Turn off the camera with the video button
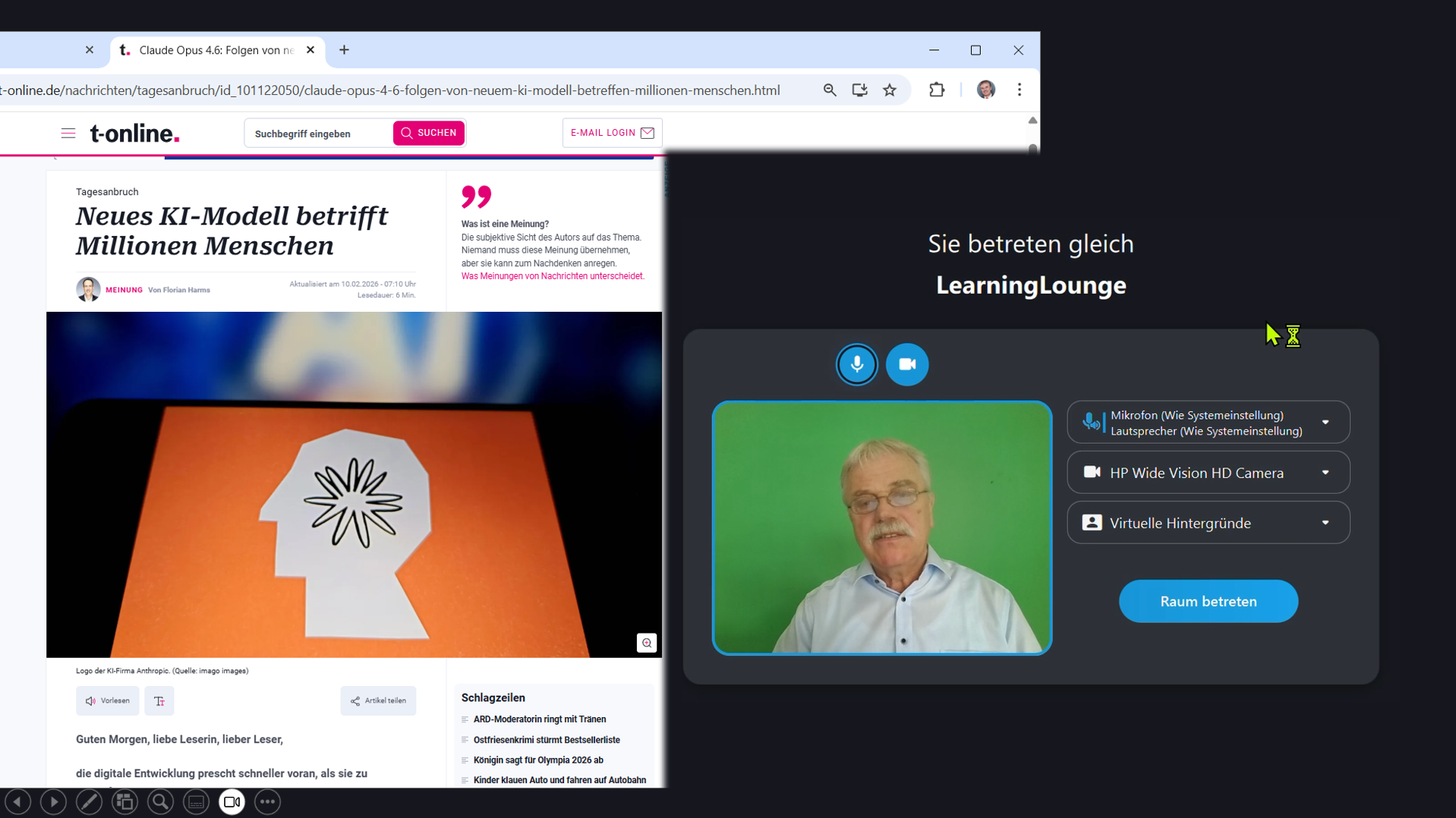 pos(906,364)
